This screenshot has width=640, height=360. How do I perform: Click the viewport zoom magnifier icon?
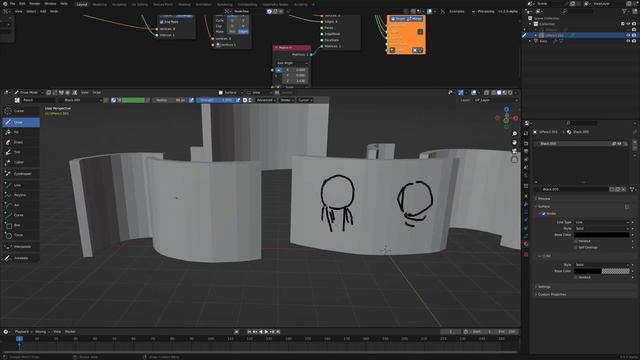click(514, 134)
